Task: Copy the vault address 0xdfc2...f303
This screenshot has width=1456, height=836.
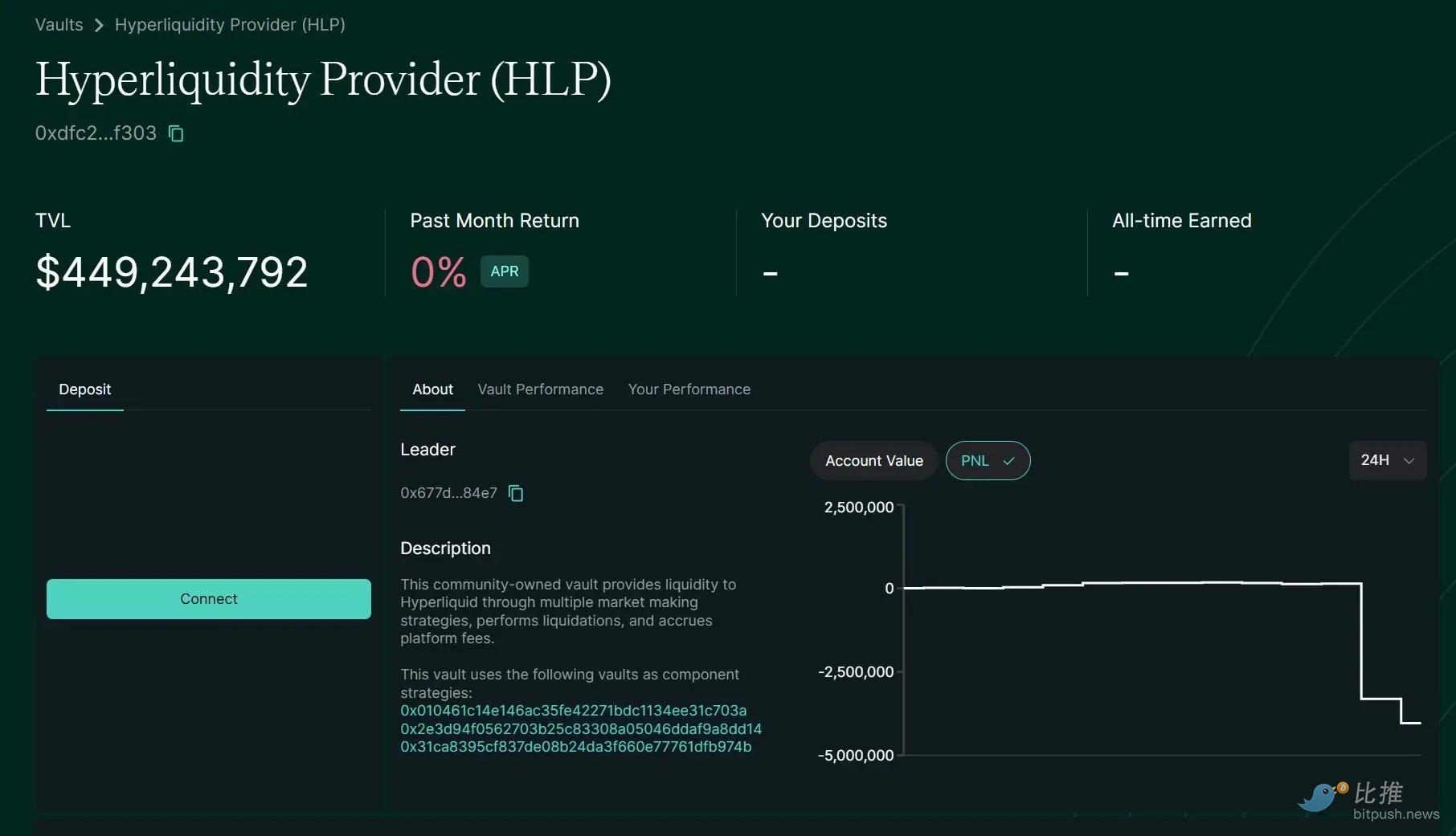Action: [176, 133]
